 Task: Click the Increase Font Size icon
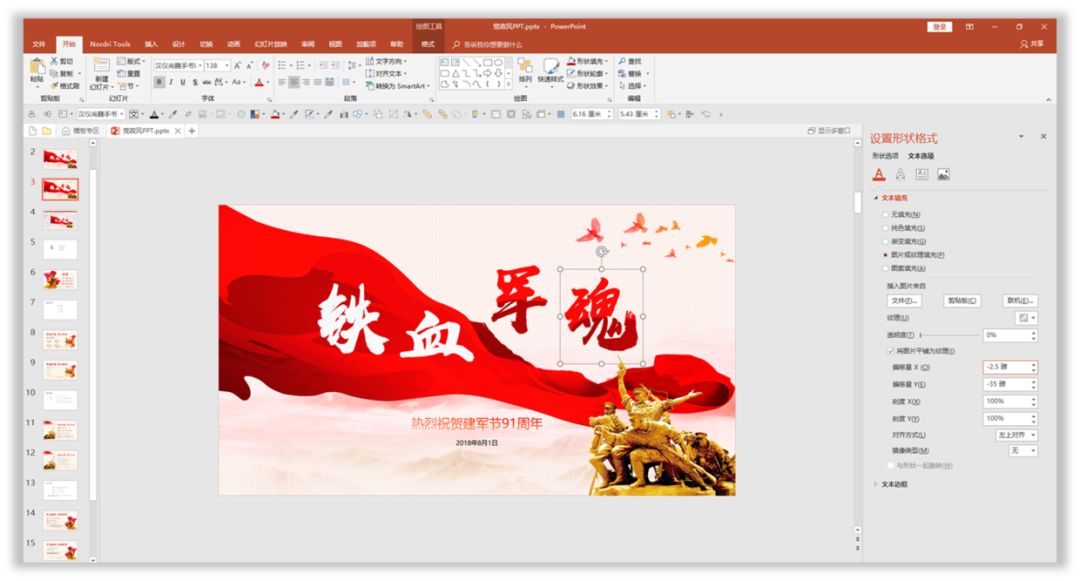(x=238, y=65)
